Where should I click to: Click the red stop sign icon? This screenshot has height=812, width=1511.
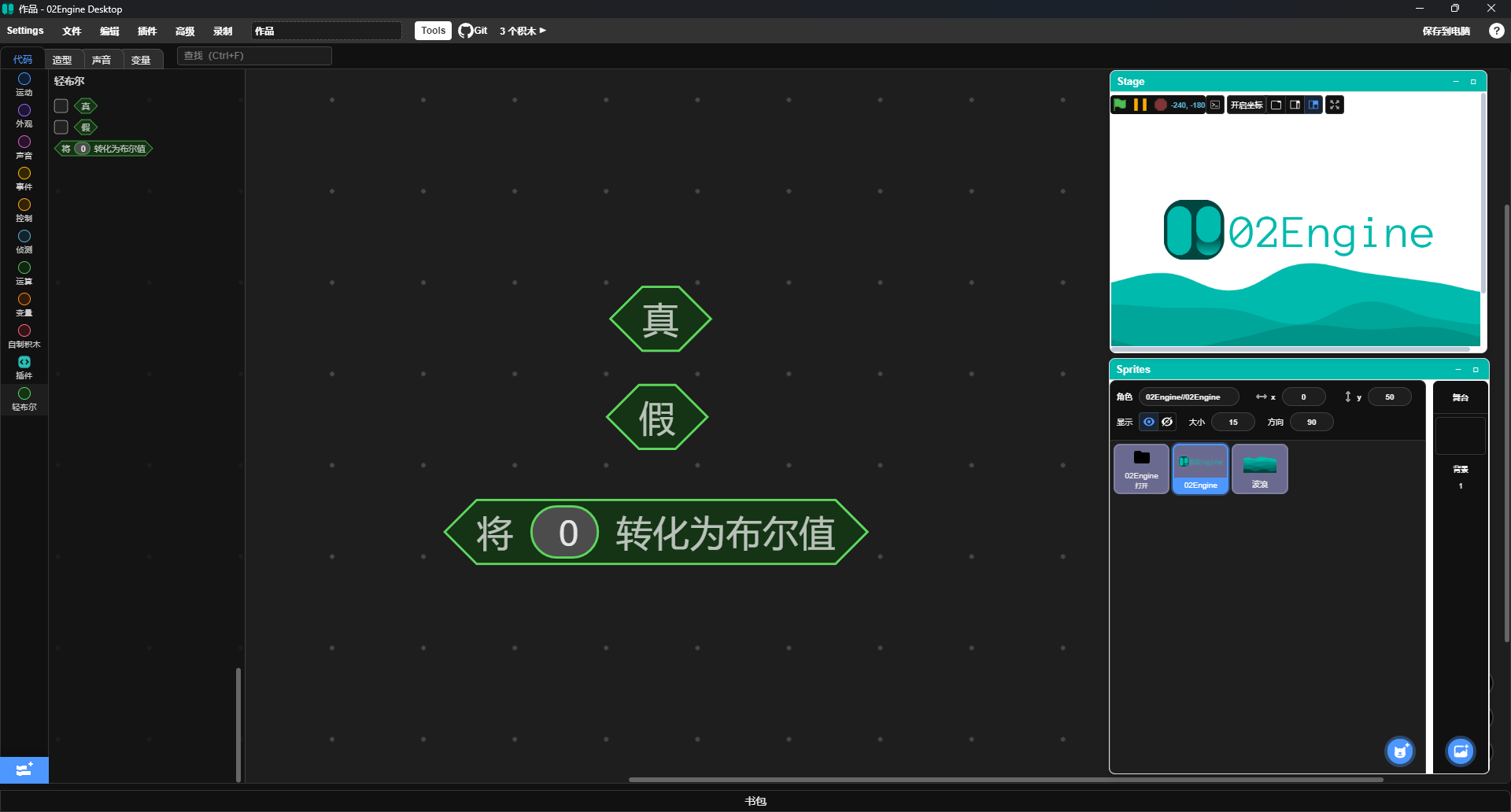coord(1160,105)
